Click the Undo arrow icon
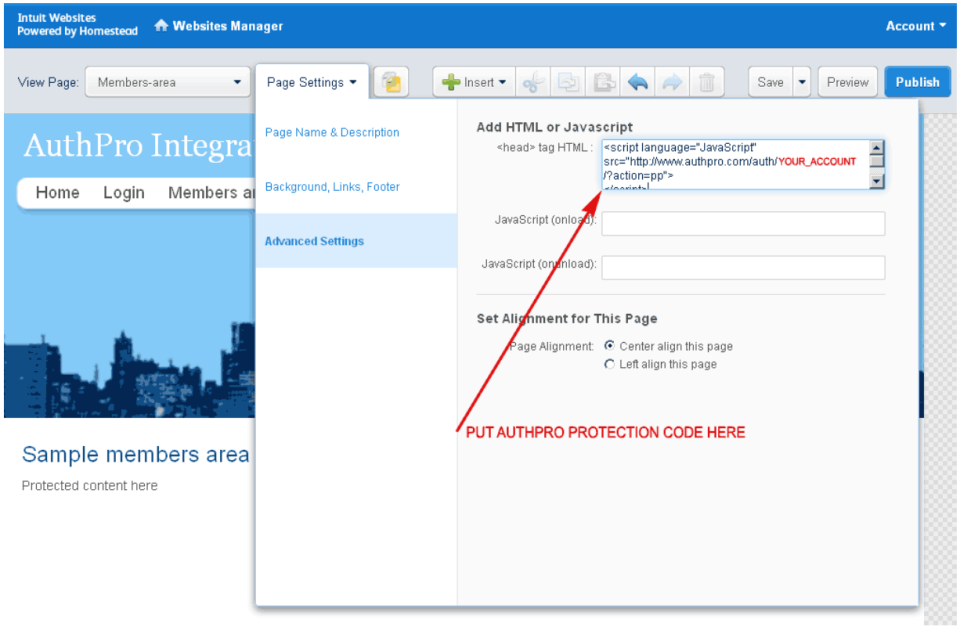Screen dimensions: 960x630 click(638, 82)
